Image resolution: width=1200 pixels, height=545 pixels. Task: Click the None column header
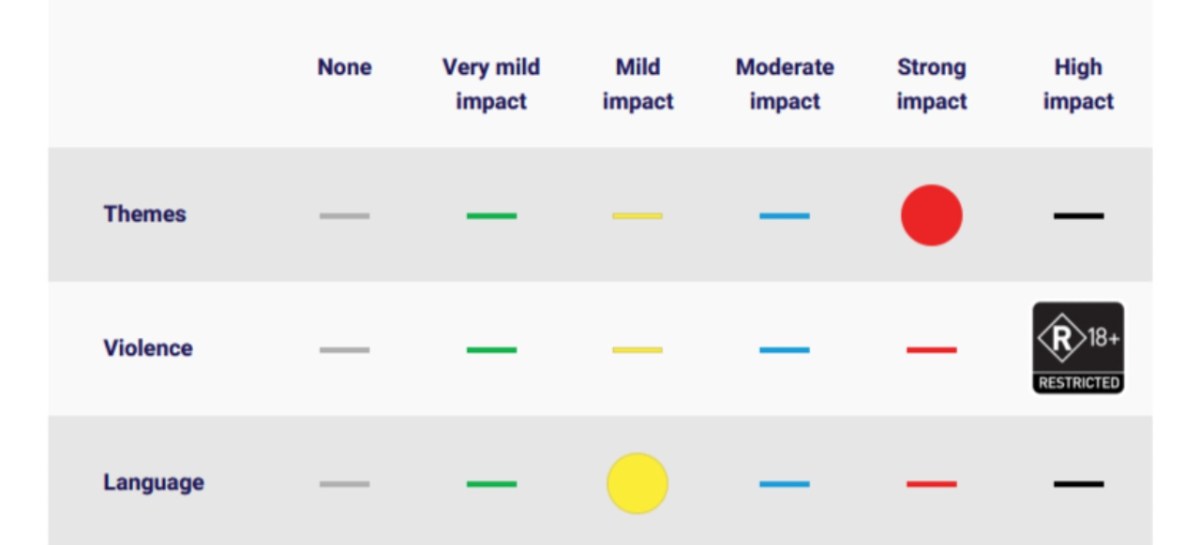tap(344, 67)
